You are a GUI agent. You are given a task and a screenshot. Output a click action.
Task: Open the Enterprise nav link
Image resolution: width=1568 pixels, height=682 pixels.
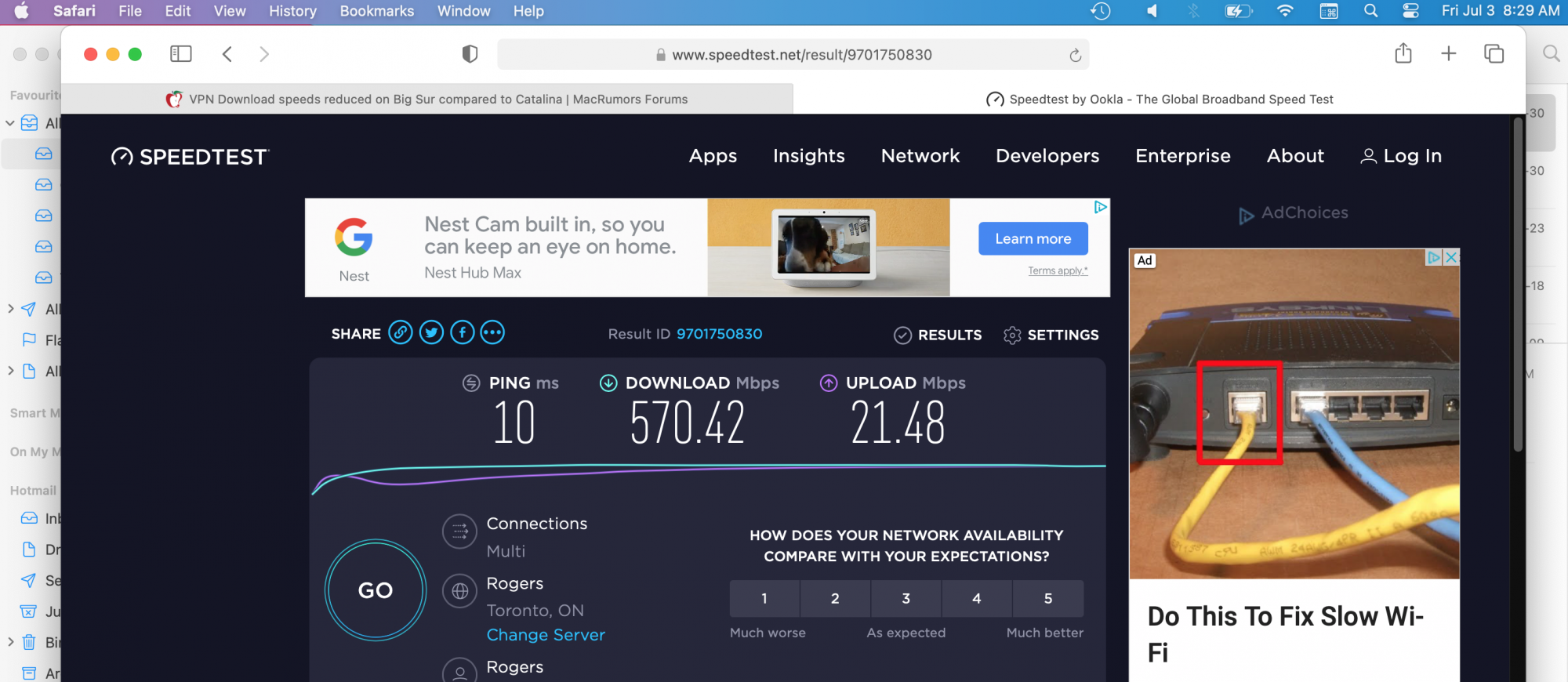1183,156
